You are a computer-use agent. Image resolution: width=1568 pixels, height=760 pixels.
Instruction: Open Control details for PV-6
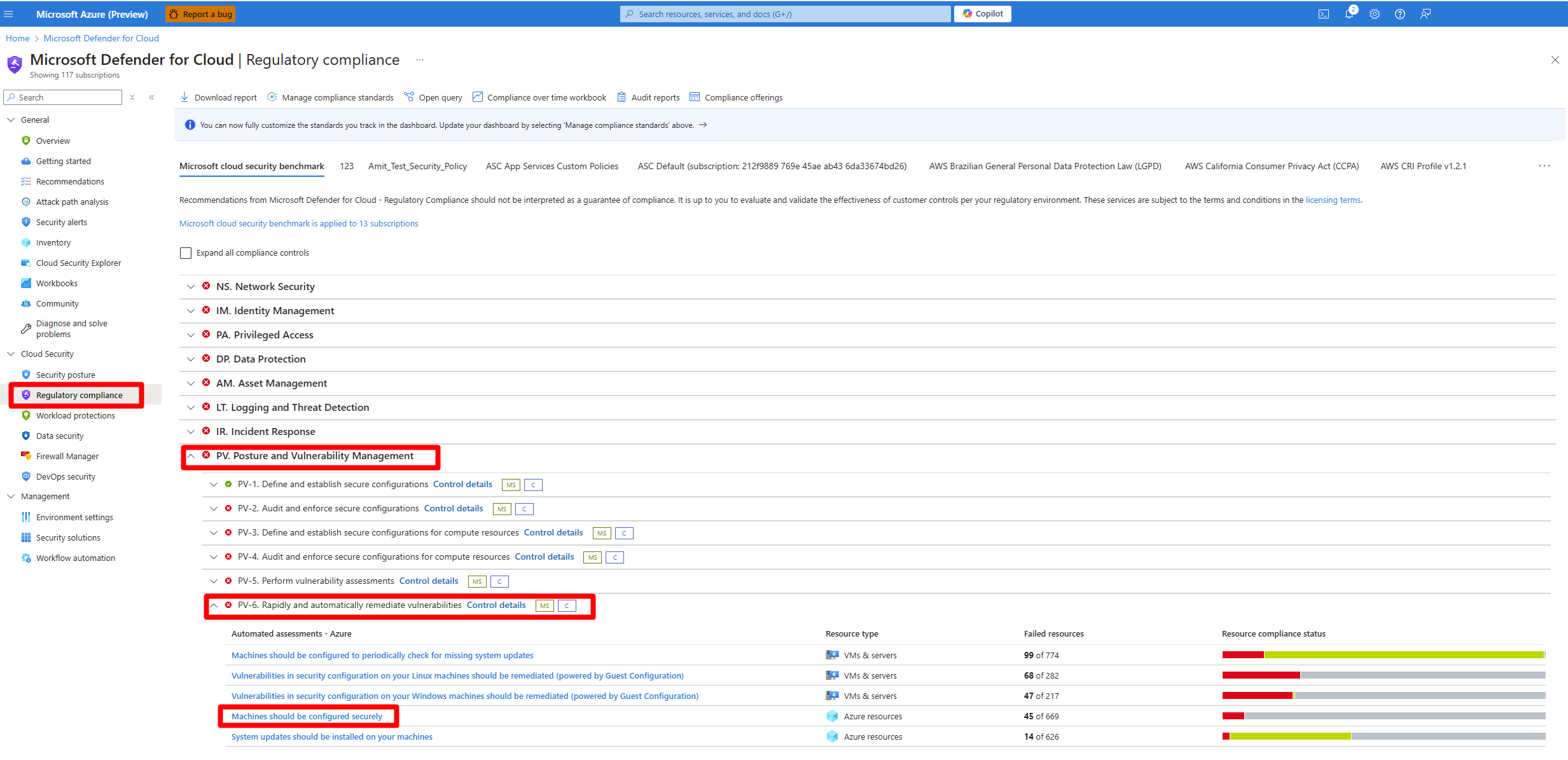pos(496,605)
